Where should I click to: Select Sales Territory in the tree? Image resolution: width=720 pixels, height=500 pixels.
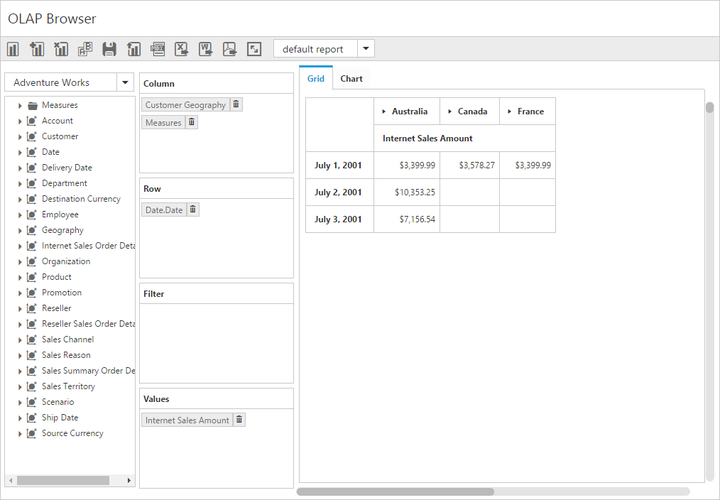pos(69,386)
